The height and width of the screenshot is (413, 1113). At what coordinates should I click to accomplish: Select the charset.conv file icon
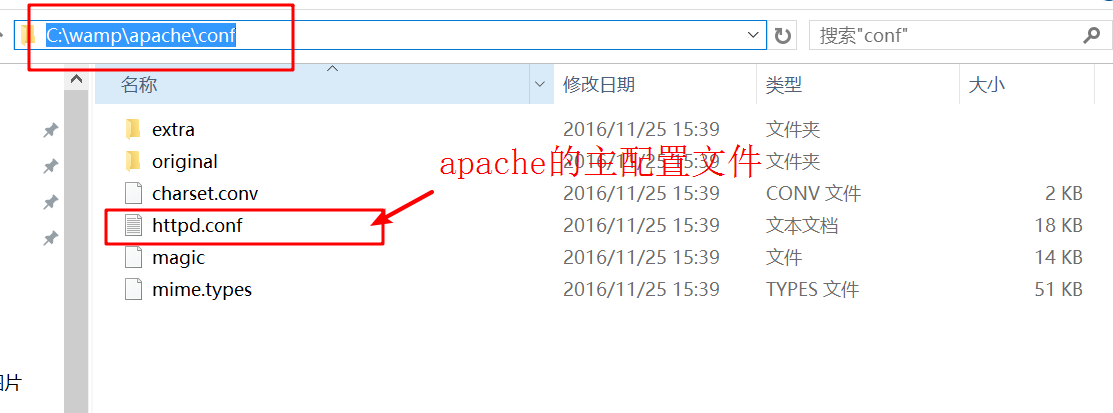click(x=133, y=193)
